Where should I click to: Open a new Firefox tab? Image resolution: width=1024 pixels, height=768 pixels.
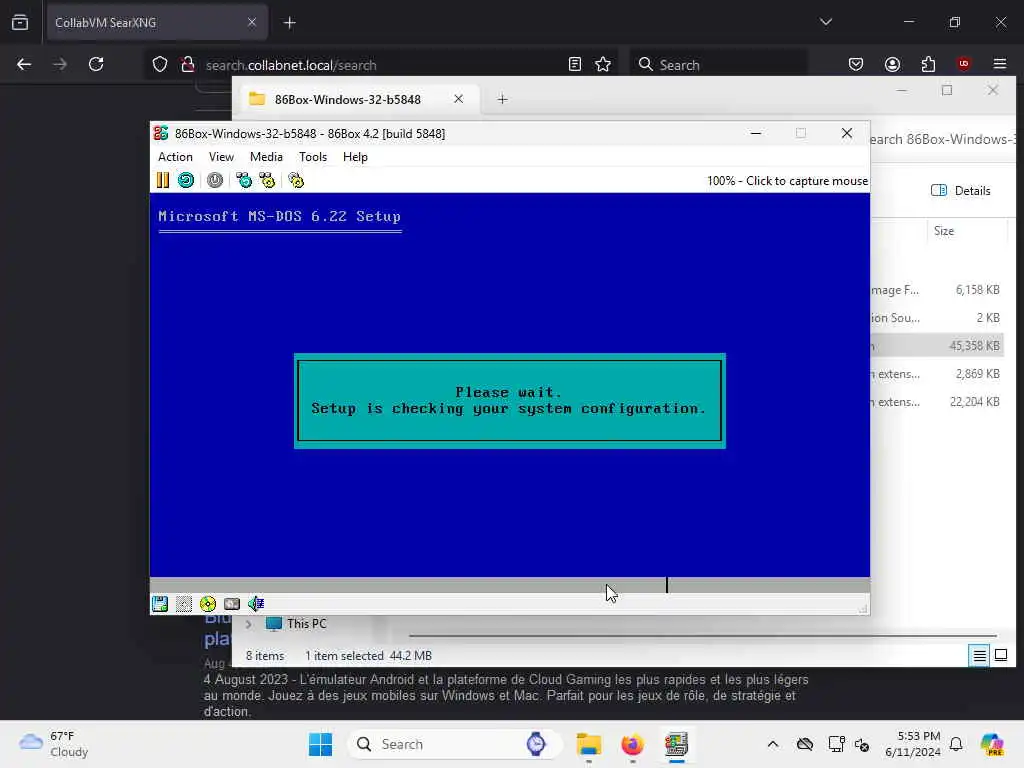[290, 23]
